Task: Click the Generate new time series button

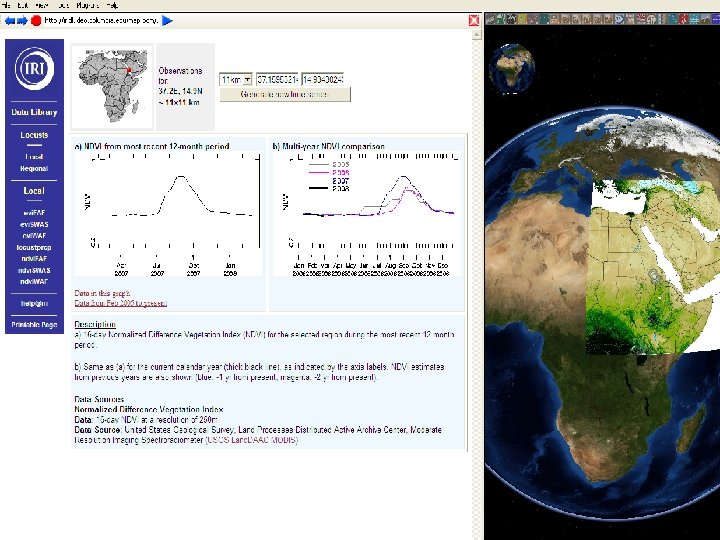Action: (285, 94)
